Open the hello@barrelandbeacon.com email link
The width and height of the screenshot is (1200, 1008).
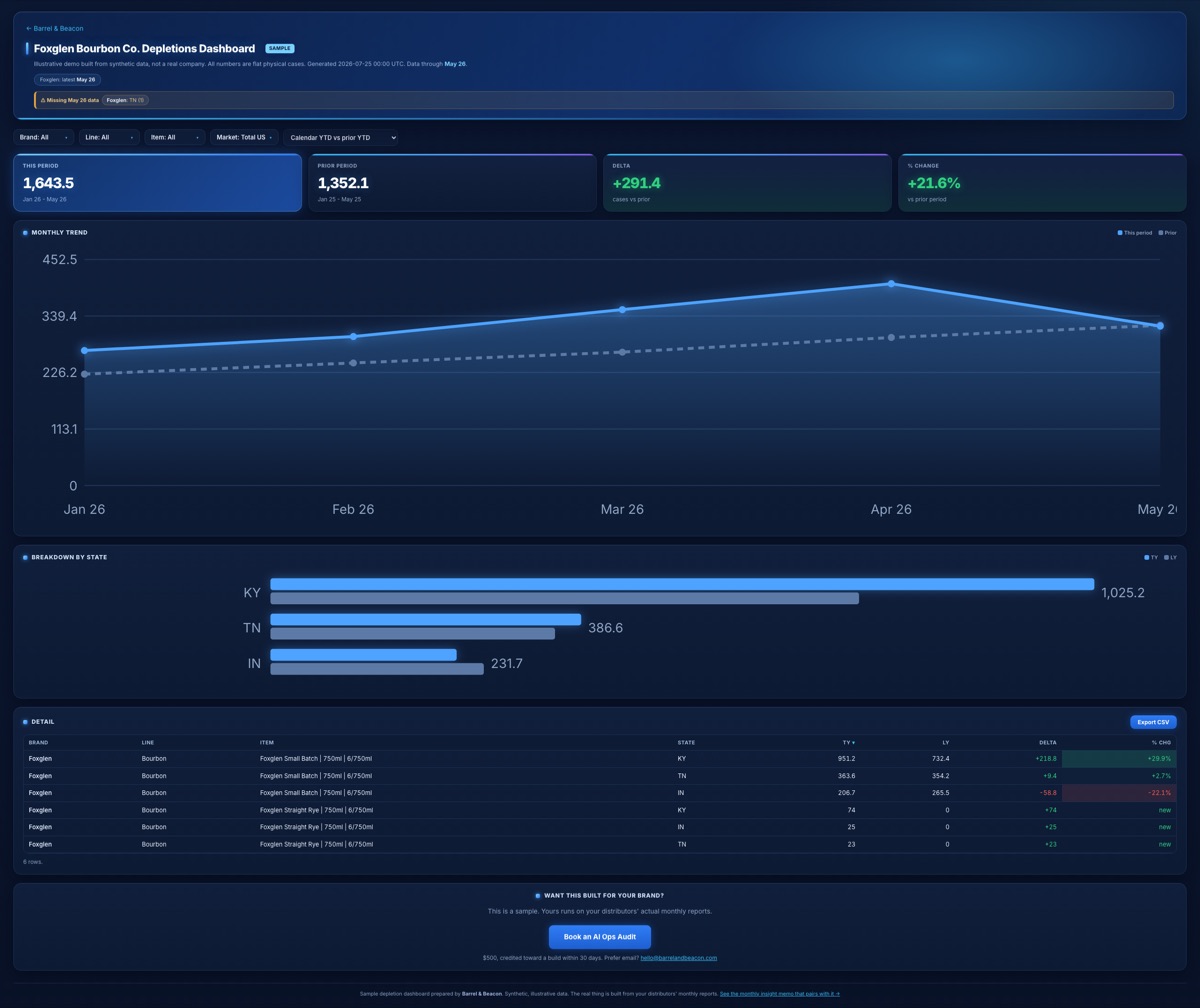pyautogui.click(x=679, y=958)
